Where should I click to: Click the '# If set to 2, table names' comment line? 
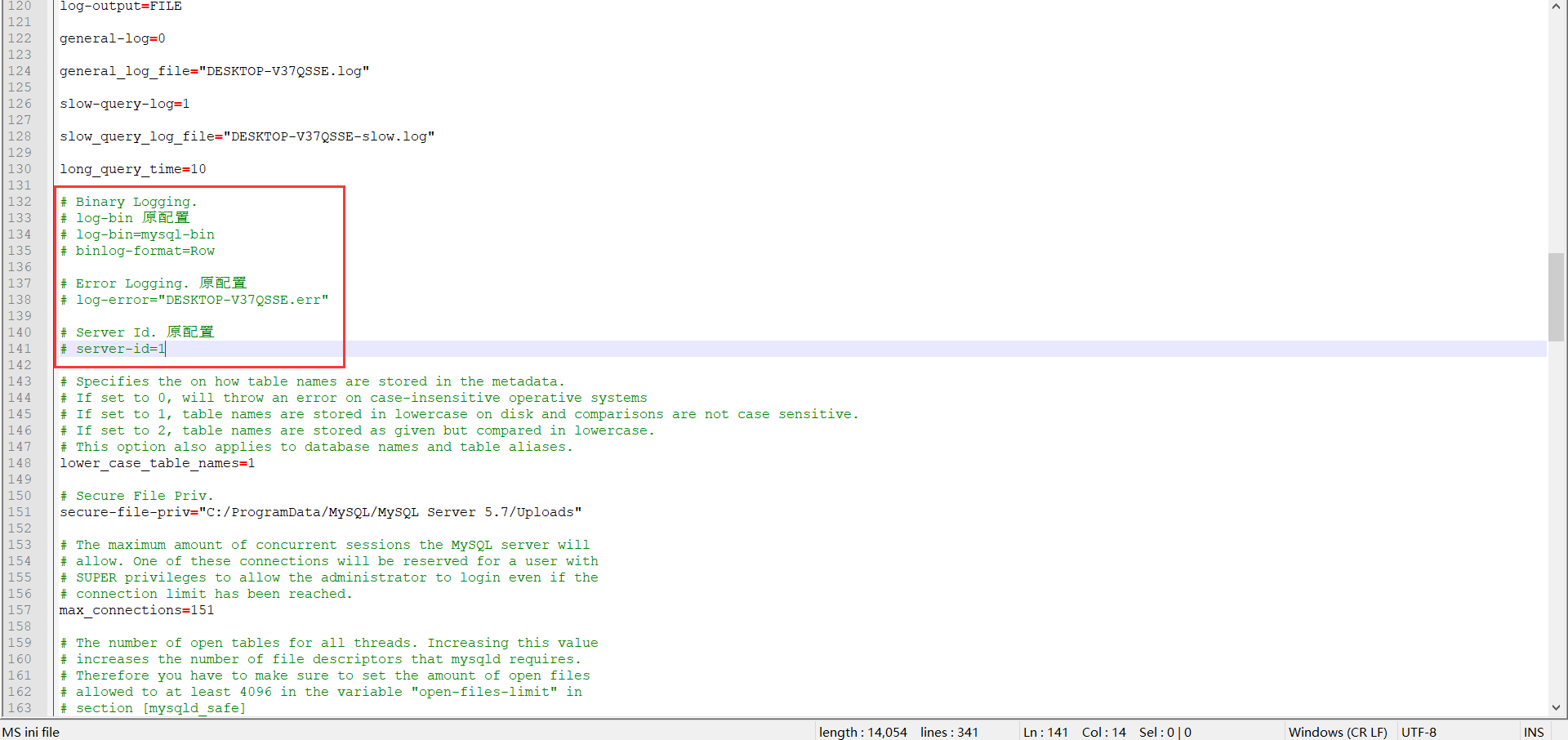tap(358, 430)
